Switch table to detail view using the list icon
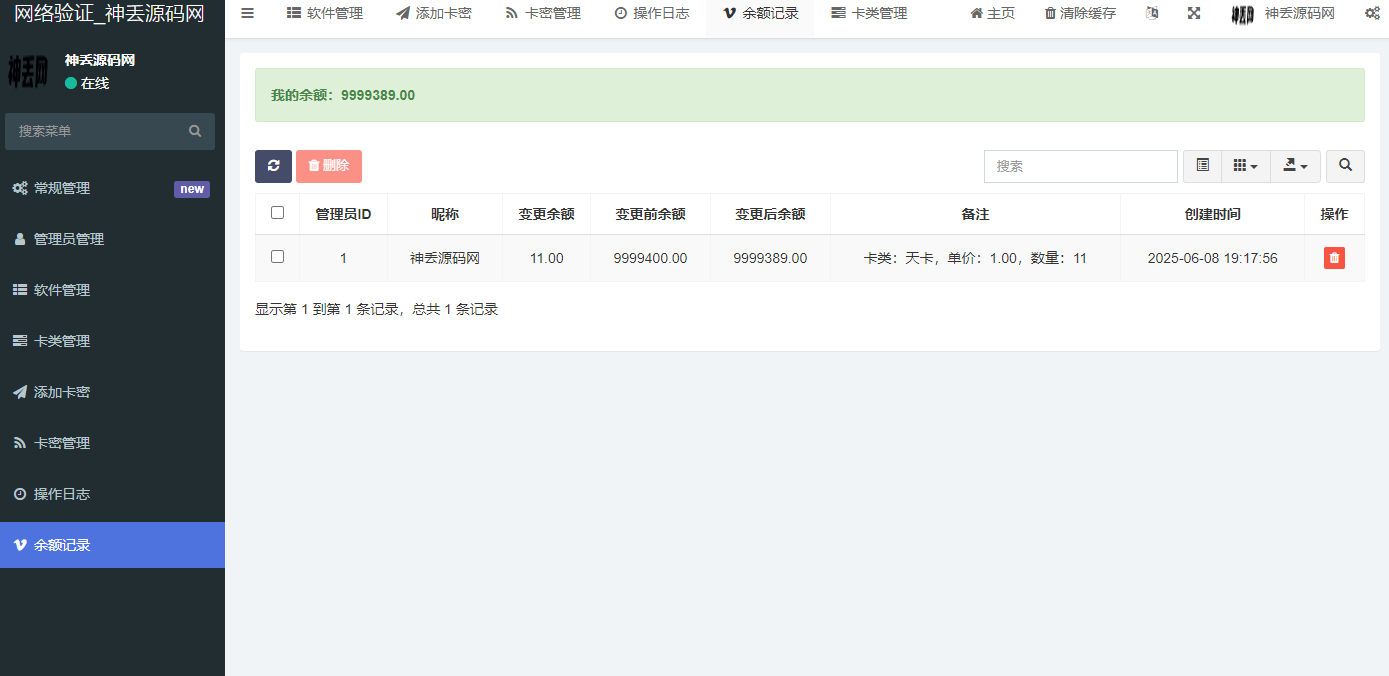 (x=1202, y=166)
